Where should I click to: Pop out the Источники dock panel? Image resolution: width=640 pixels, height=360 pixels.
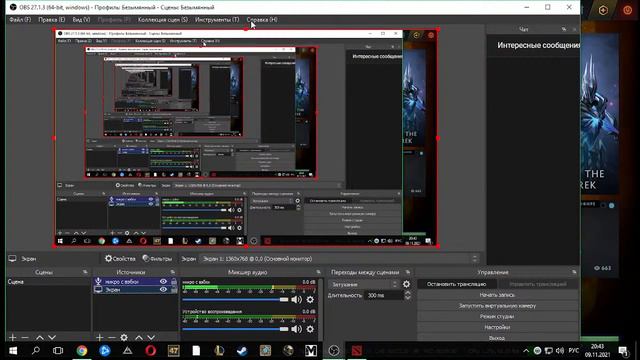173,272
